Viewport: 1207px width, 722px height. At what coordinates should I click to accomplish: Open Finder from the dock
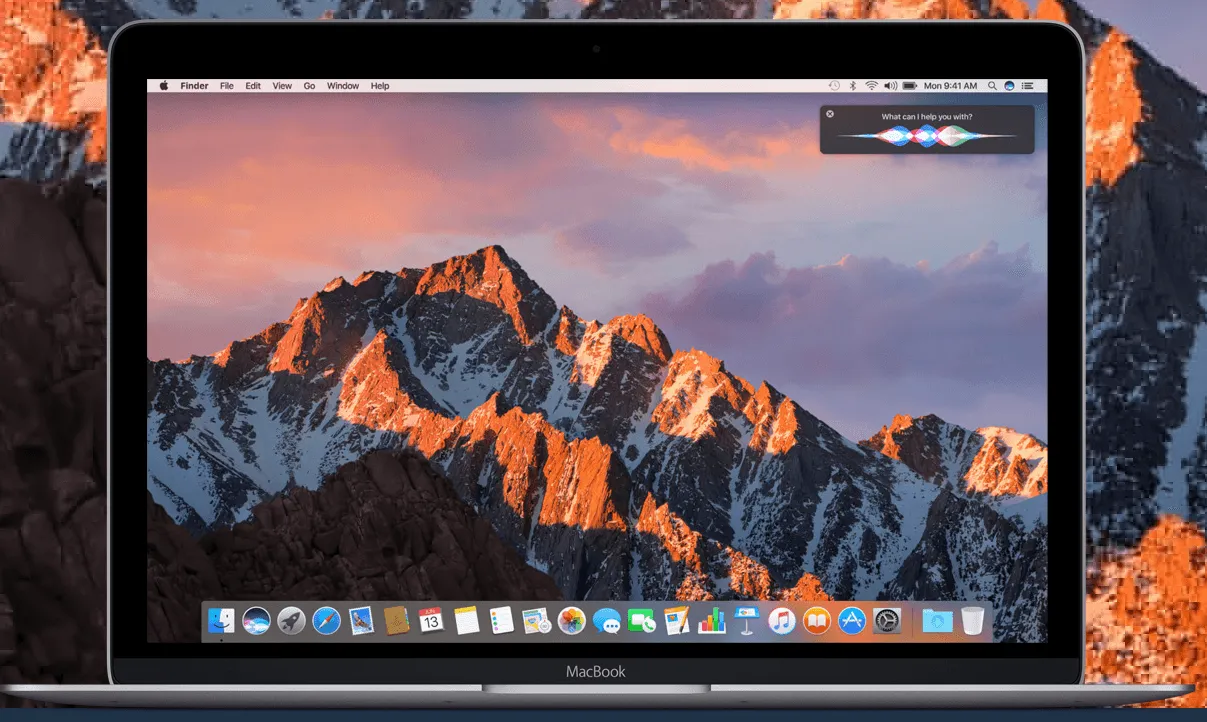point(221,621)
